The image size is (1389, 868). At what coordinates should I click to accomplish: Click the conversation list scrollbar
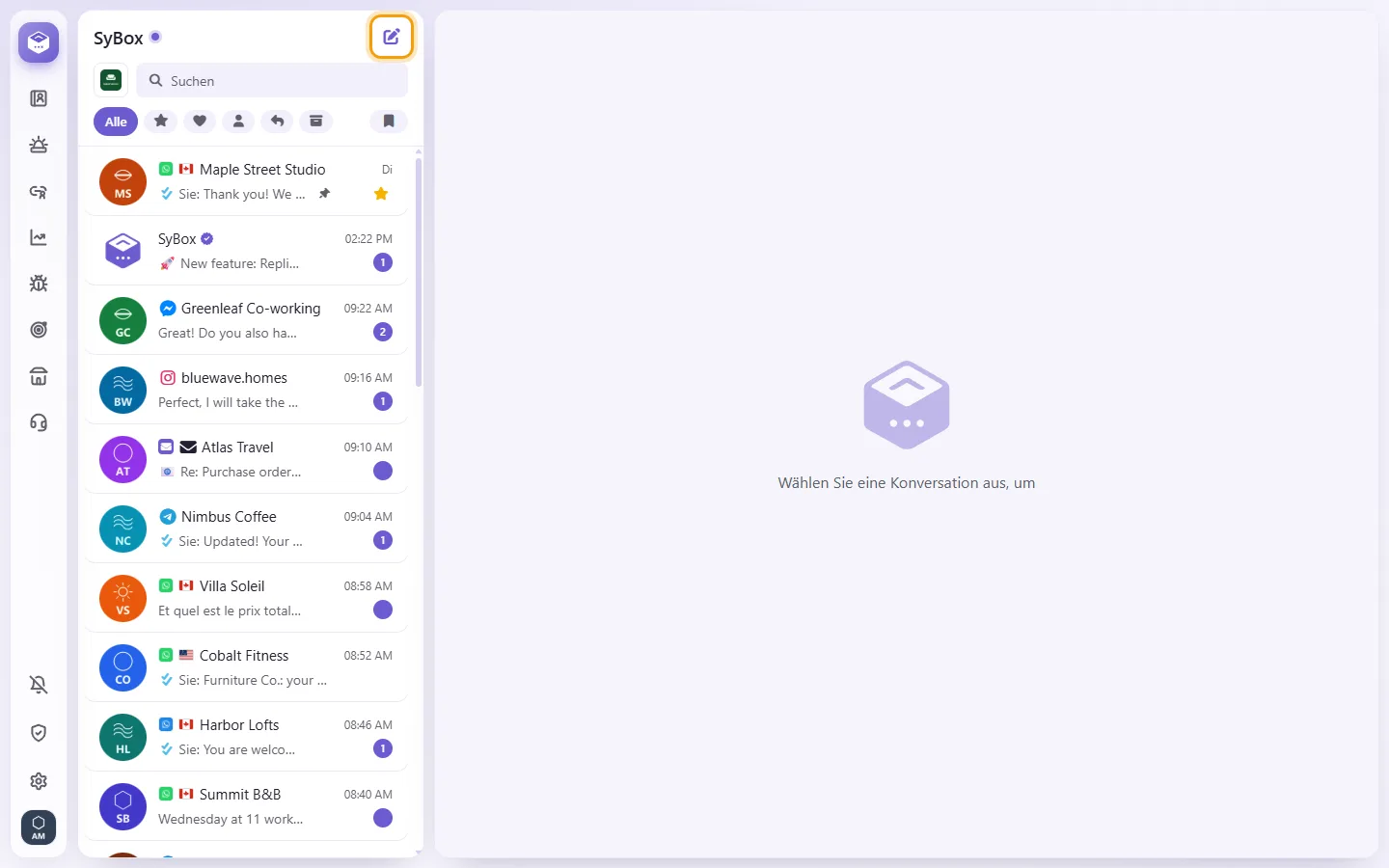point(419,272)
